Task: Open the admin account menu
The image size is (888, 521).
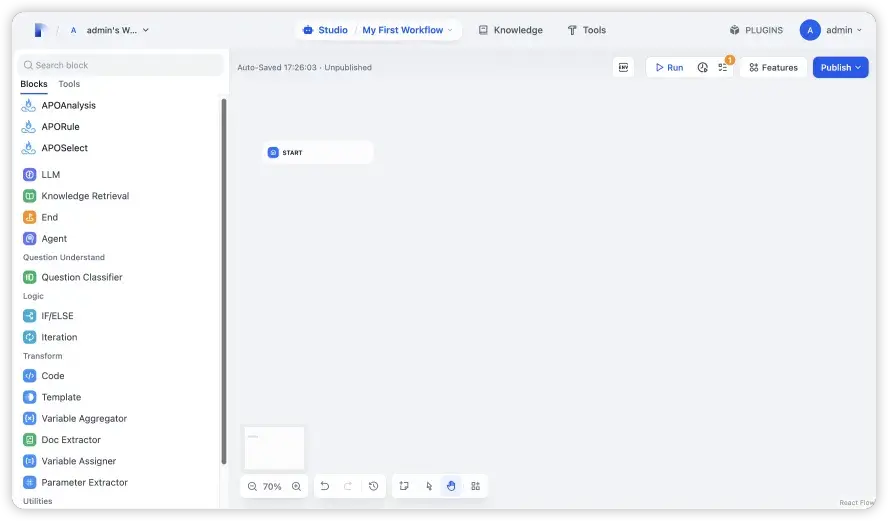Action: (831, 30)
